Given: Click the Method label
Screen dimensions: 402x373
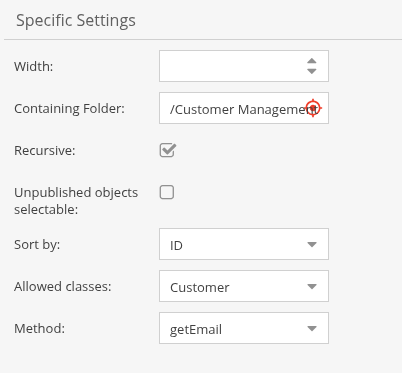Looking at the screenshot, I should tap(39, 329).
